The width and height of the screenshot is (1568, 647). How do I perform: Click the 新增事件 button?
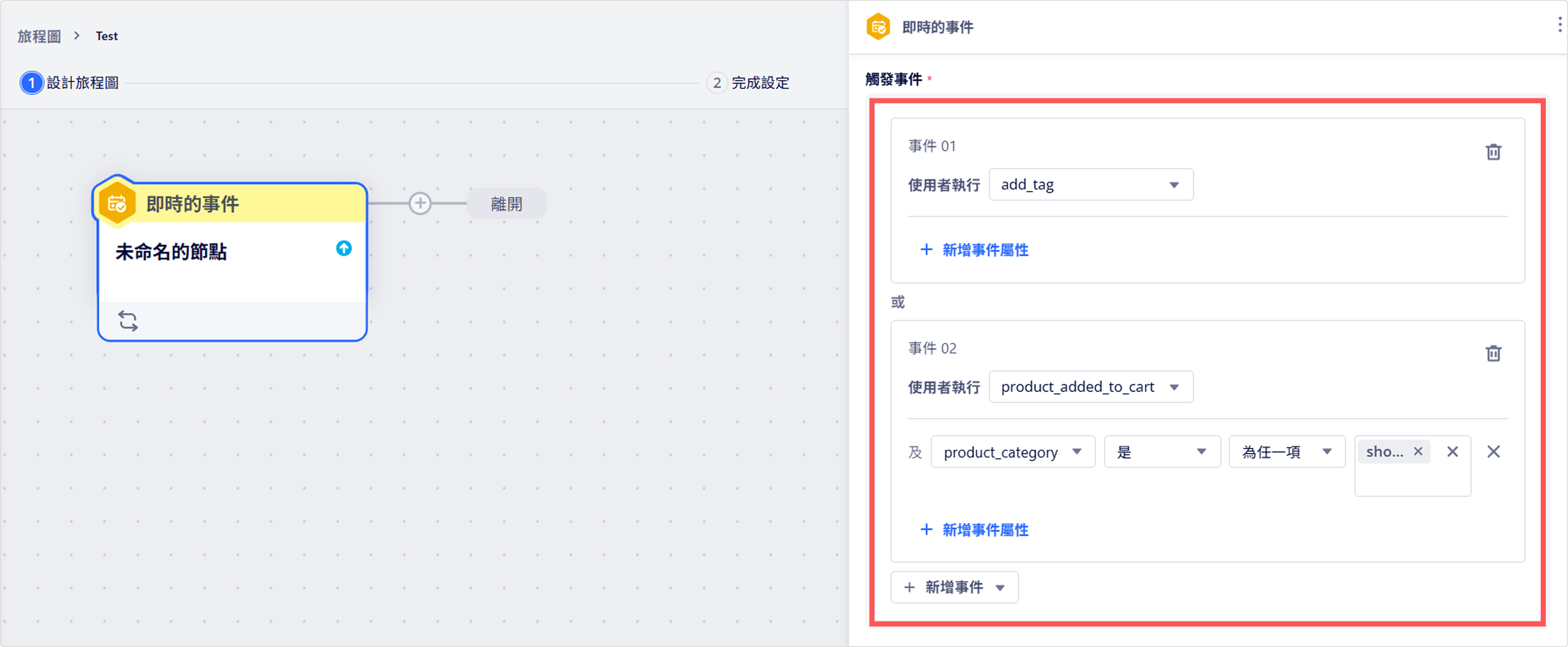954,587
